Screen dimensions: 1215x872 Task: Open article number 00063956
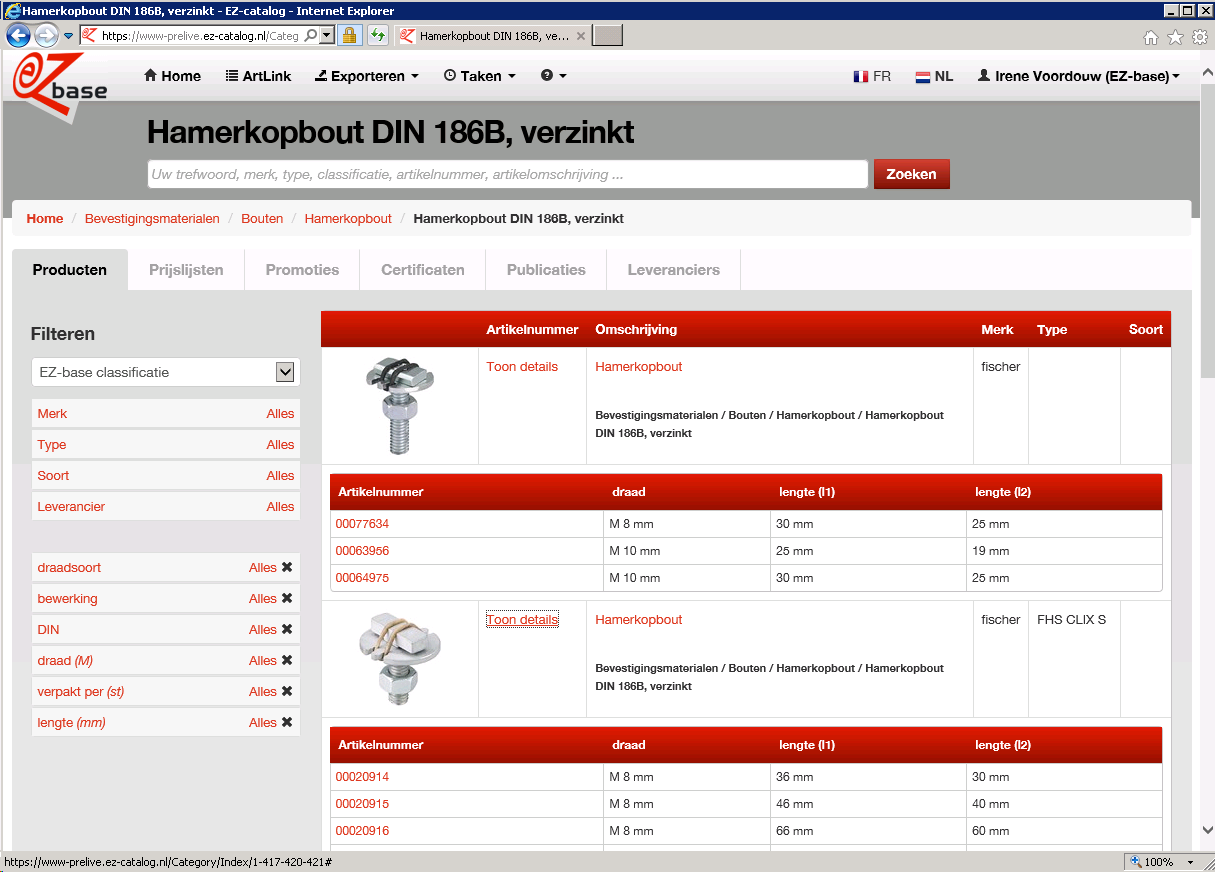tap(362, 551)
